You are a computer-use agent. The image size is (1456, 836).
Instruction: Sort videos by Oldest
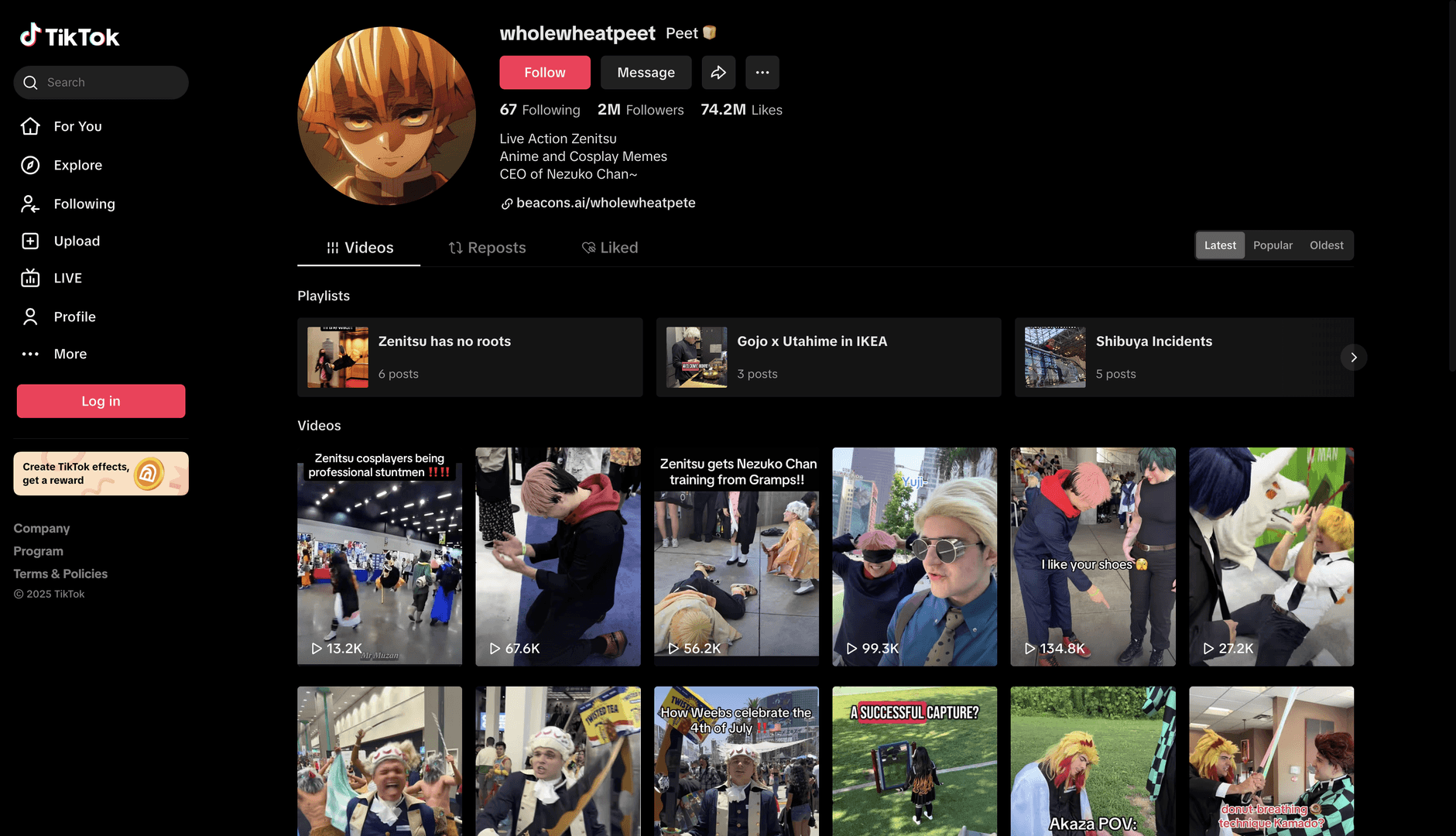point(1326,245)
